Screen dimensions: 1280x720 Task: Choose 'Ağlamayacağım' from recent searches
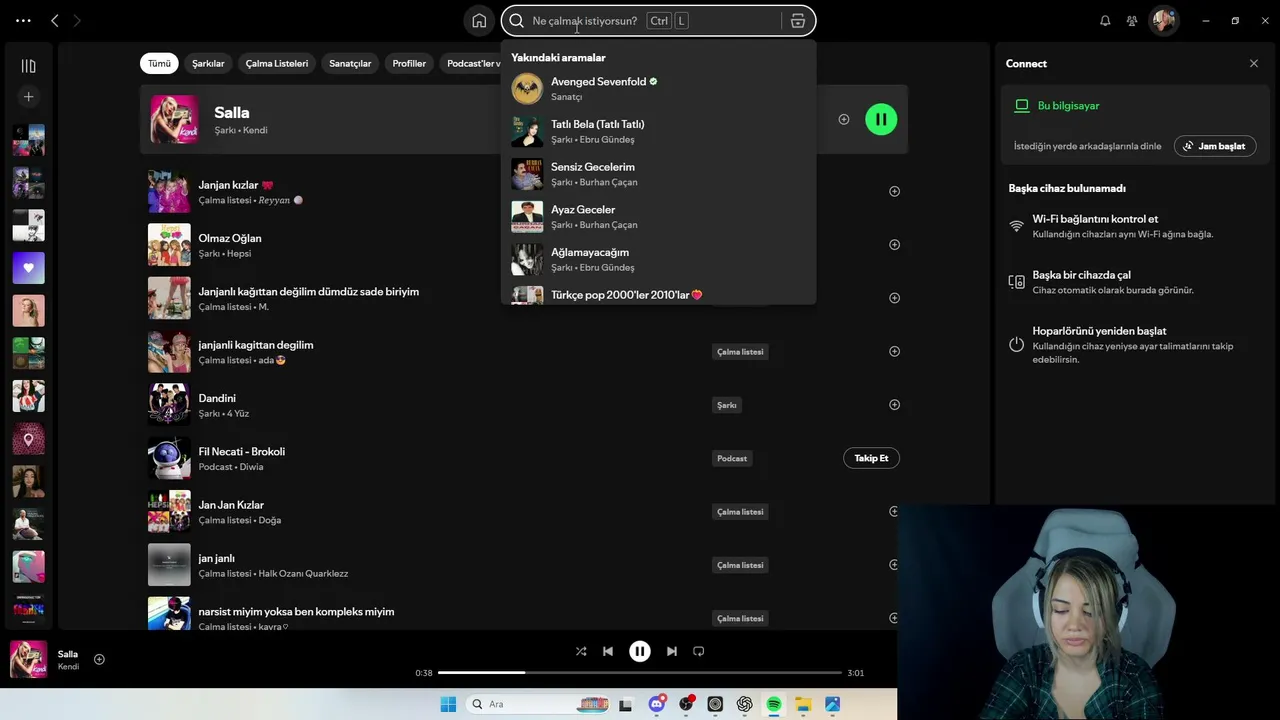pyautogui.click(x=658, y=259)
